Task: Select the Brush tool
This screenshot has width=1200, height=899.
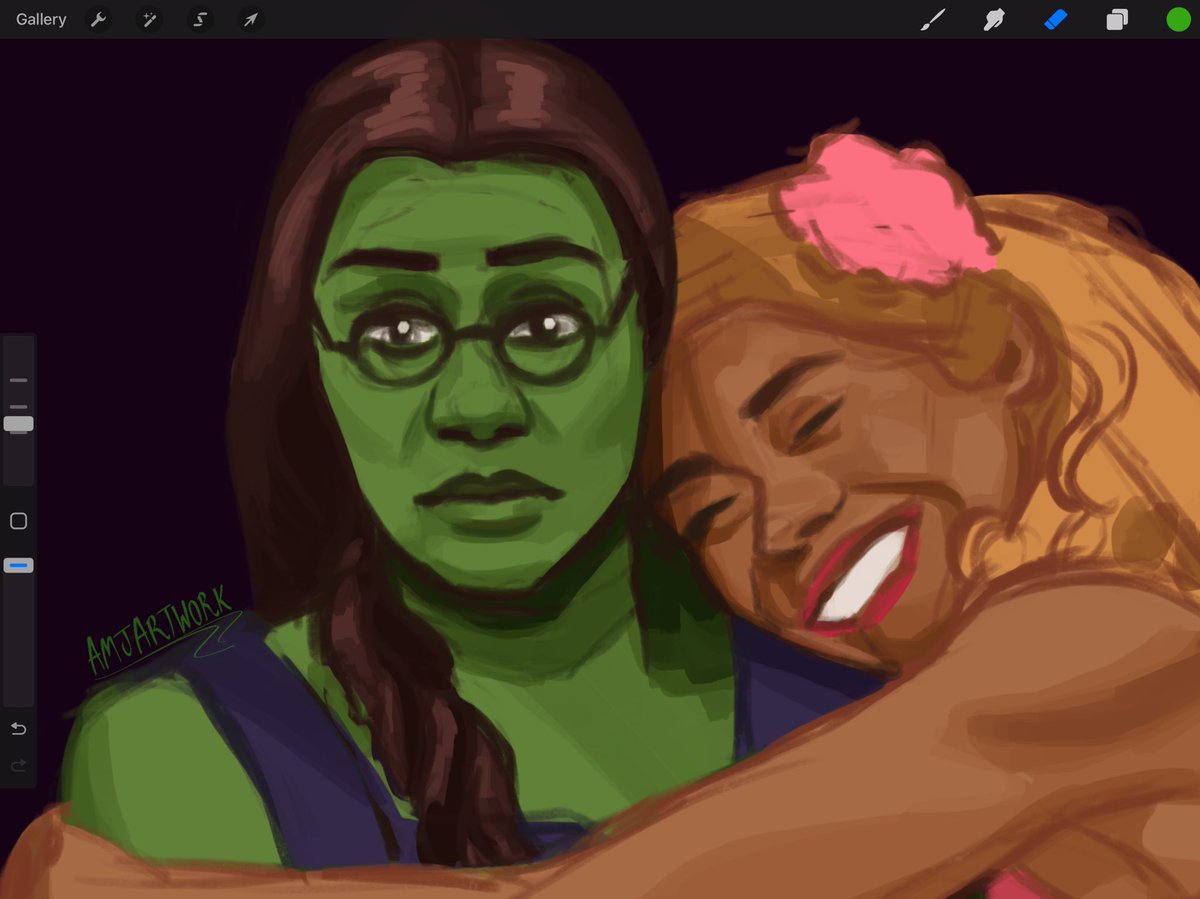Action: coord(932,19)
